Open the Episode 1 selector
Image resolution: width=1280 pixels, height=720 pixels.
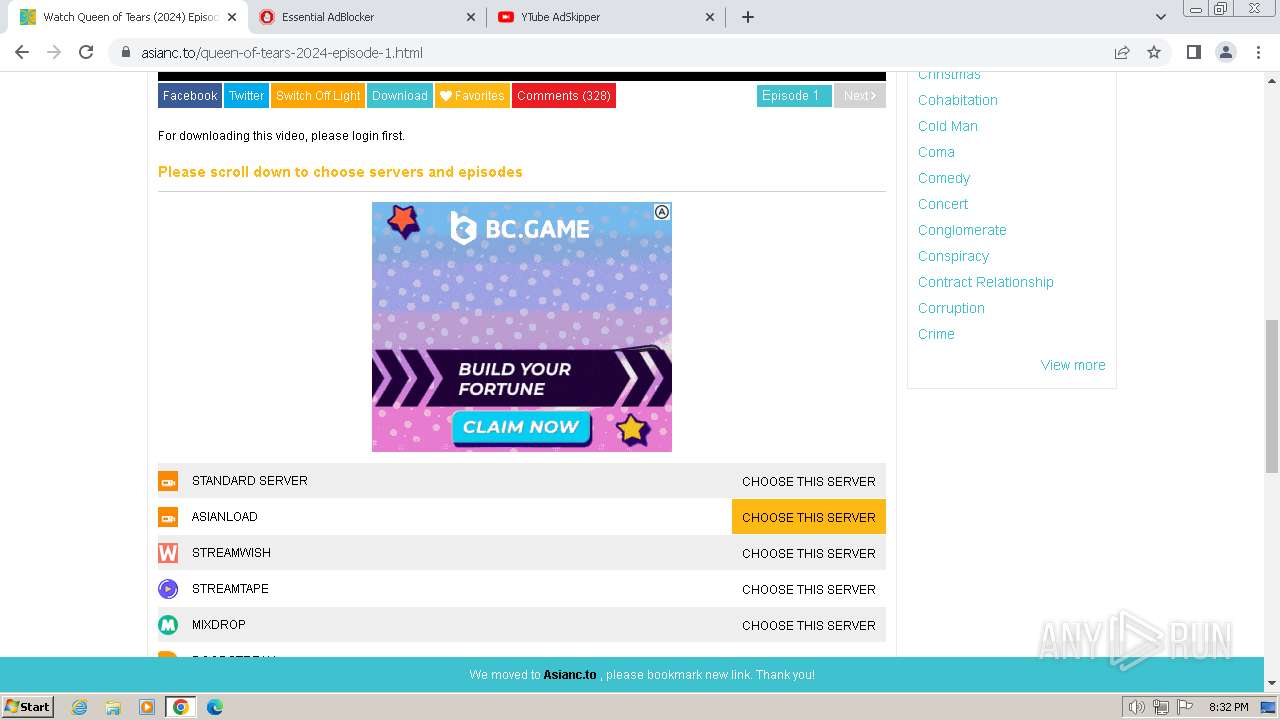pos(794,96)
